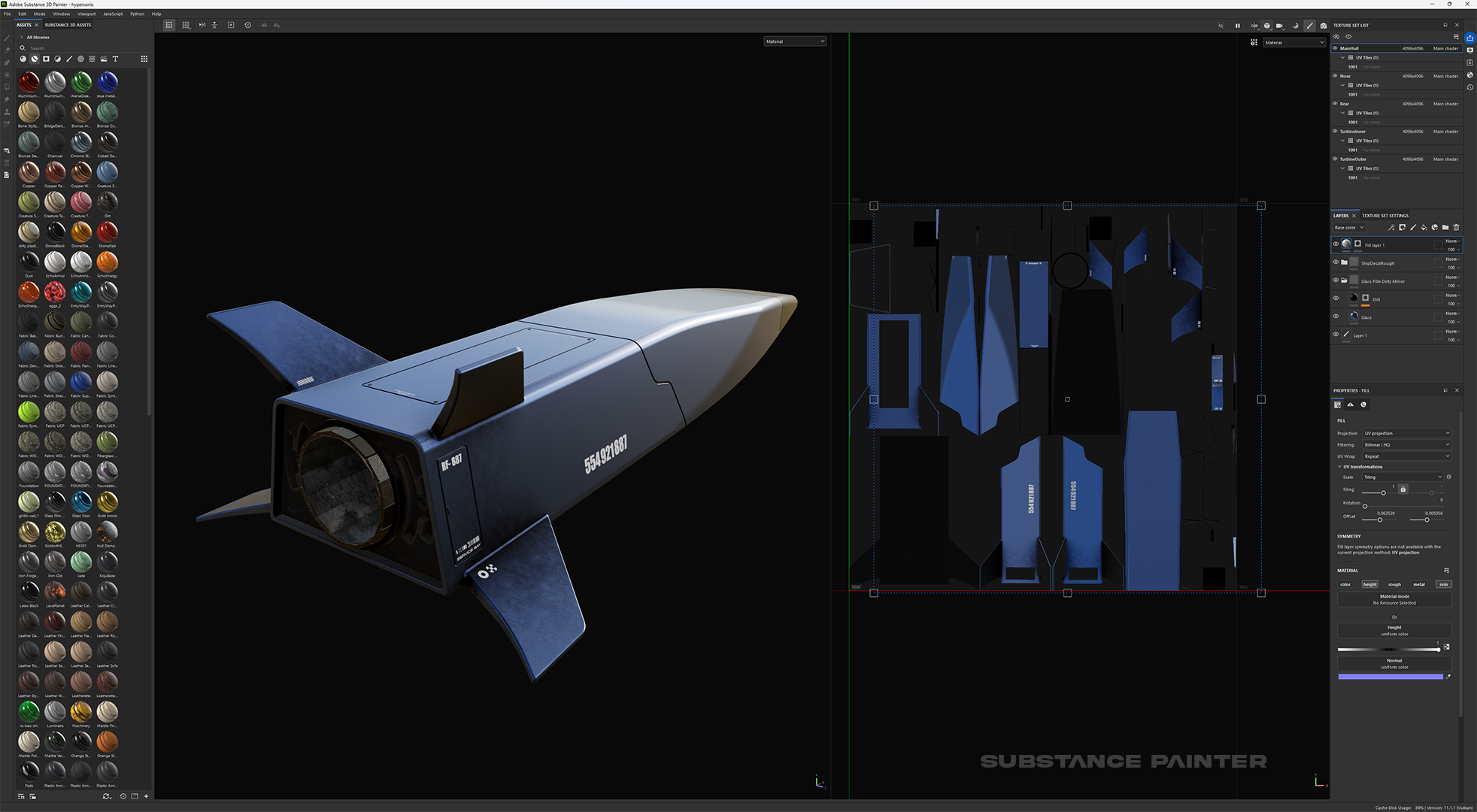
Task: Click the camera rotation toolbar icon
Action: pos(247,25)
